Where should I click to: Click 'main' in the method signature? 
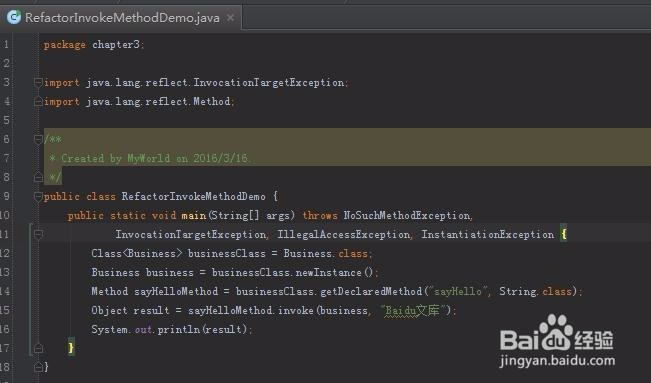194,216
